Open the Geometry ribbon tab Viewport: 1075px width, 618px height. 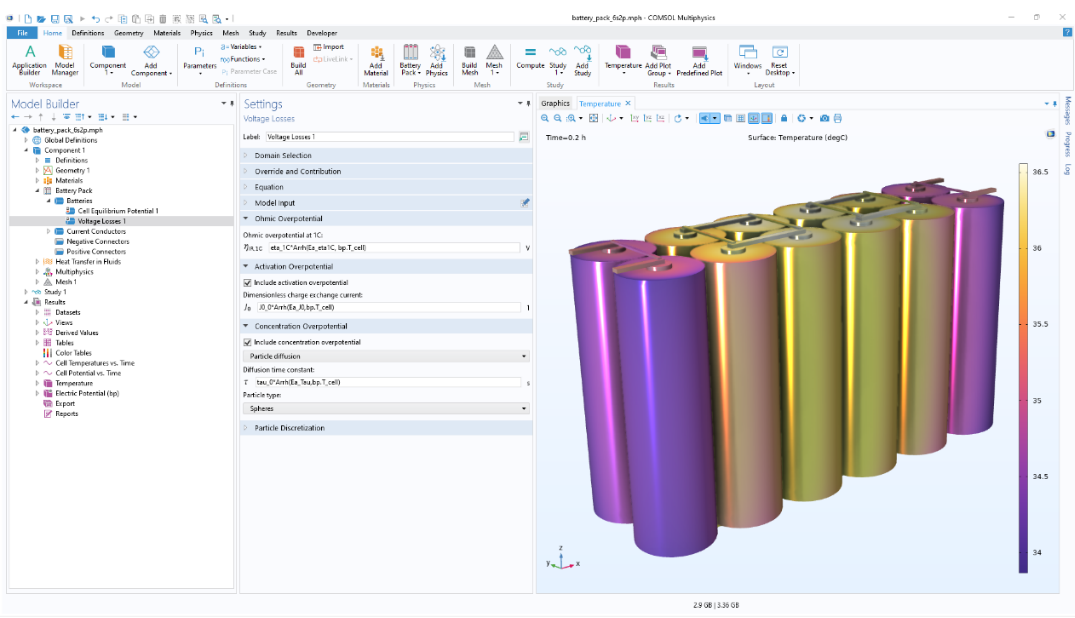pos(129,33)
